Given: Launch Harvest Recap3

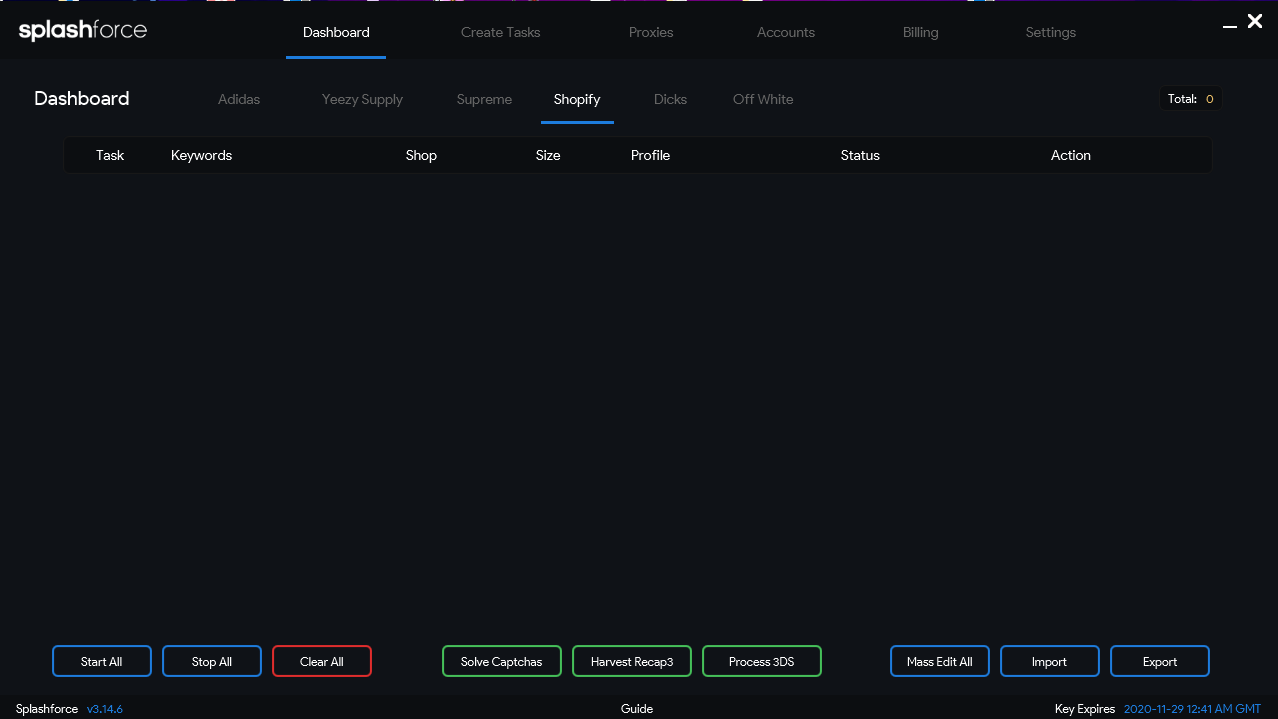Looking at the screenshot, I should (x=631, y=661).
